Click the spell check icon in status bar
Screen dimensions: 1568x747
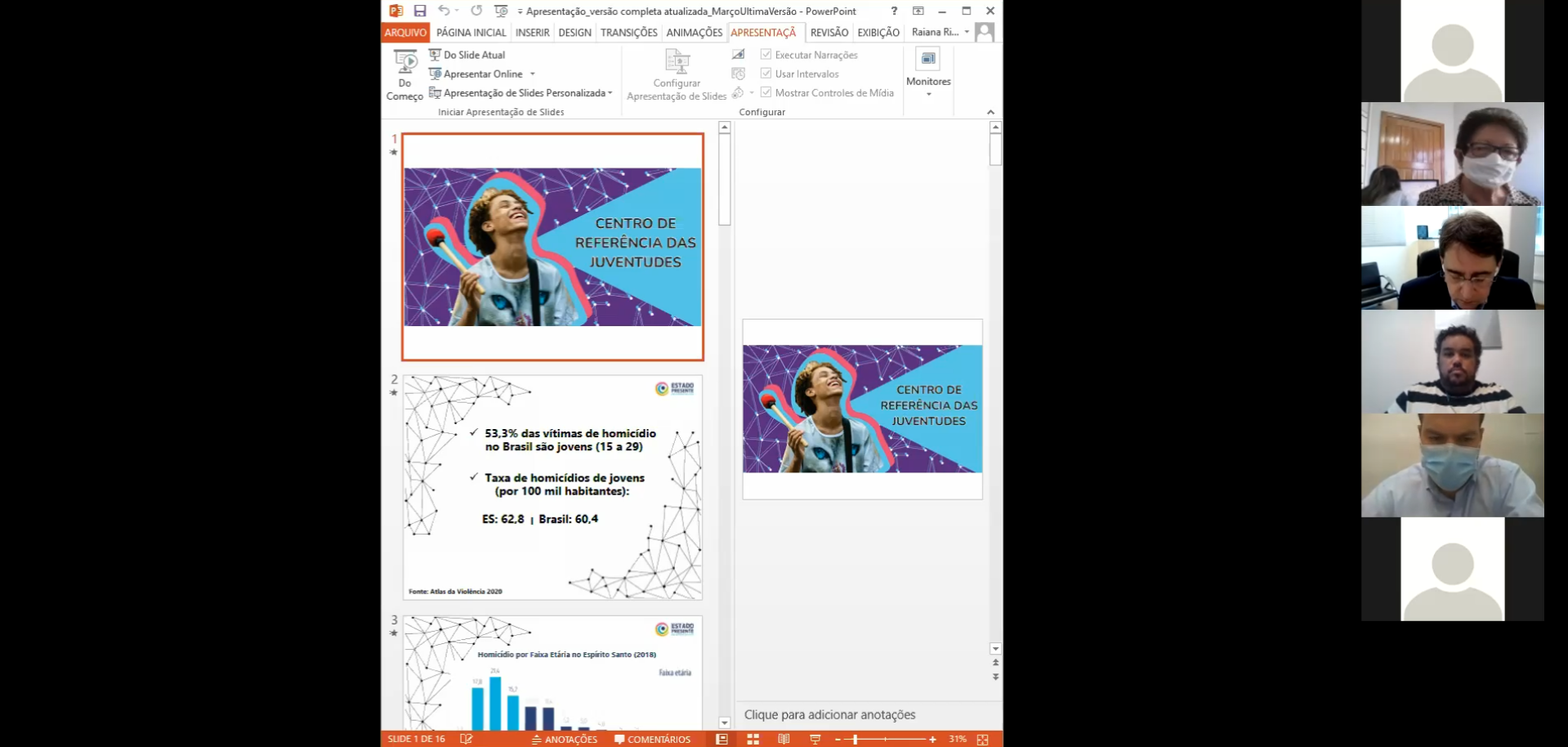tap(467, 739)
